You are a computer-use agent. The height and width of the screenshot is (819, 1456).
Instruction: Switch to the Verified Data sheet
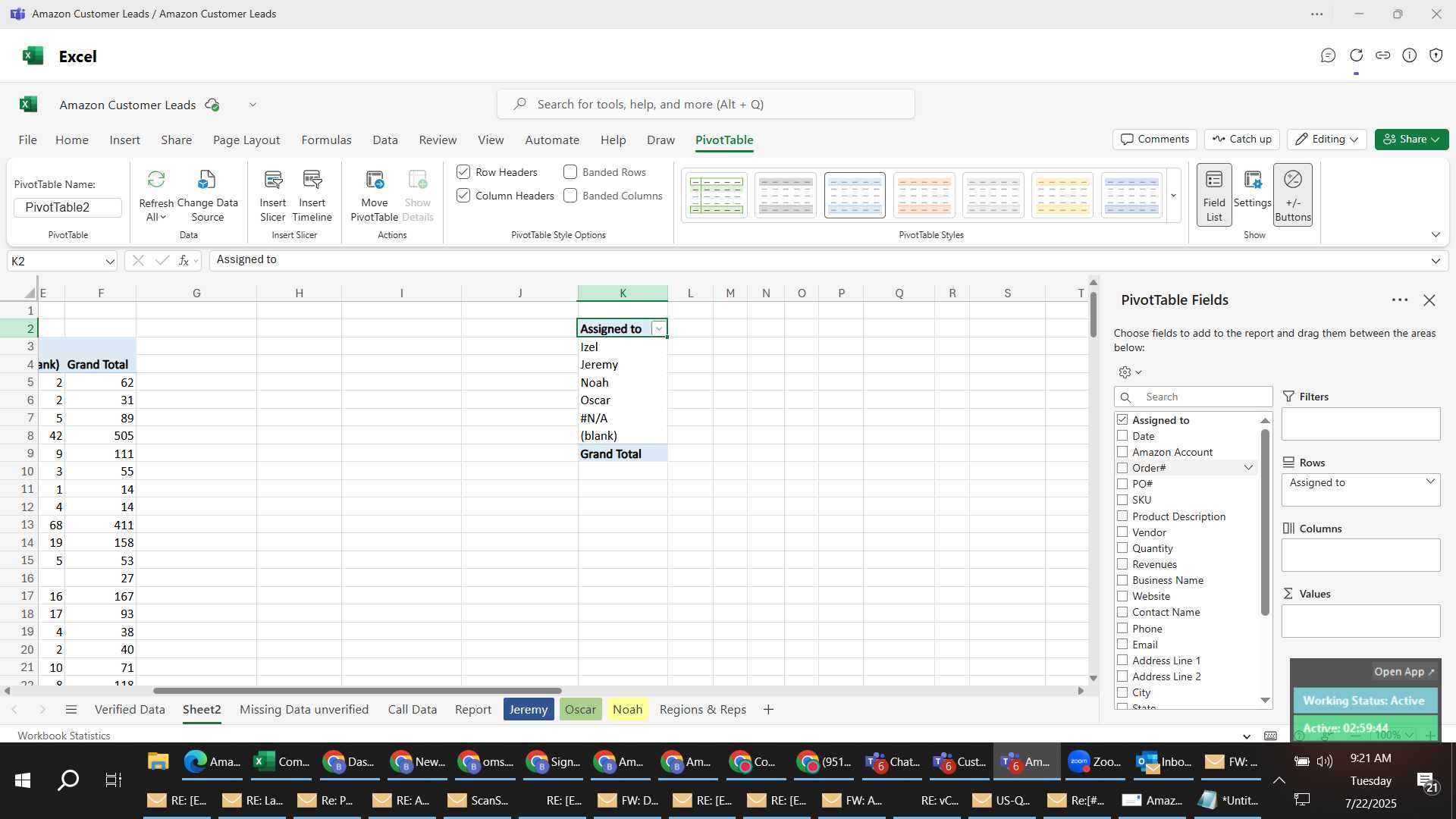[130, 710]
